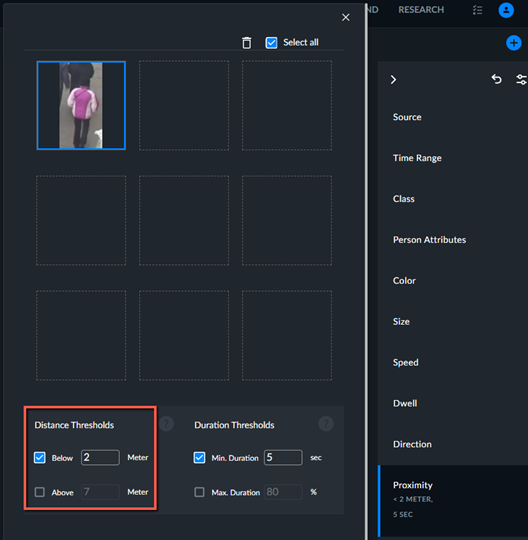Click the undo reset arrow icon
Image resolution: width=528 pixels, height=540 pixels.
point(496,79)
